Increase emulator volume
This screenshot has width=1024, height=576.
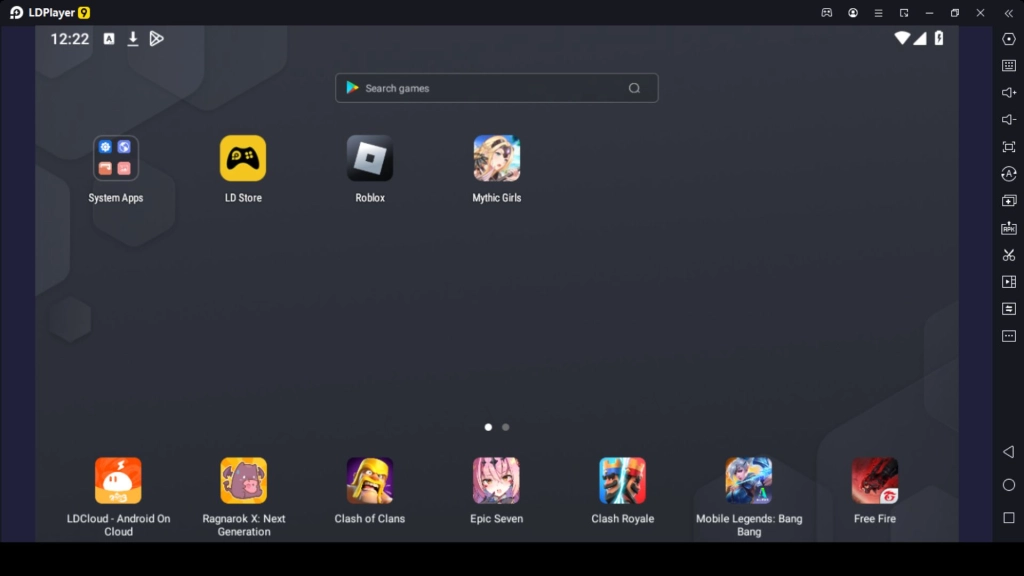[1008, 93]
